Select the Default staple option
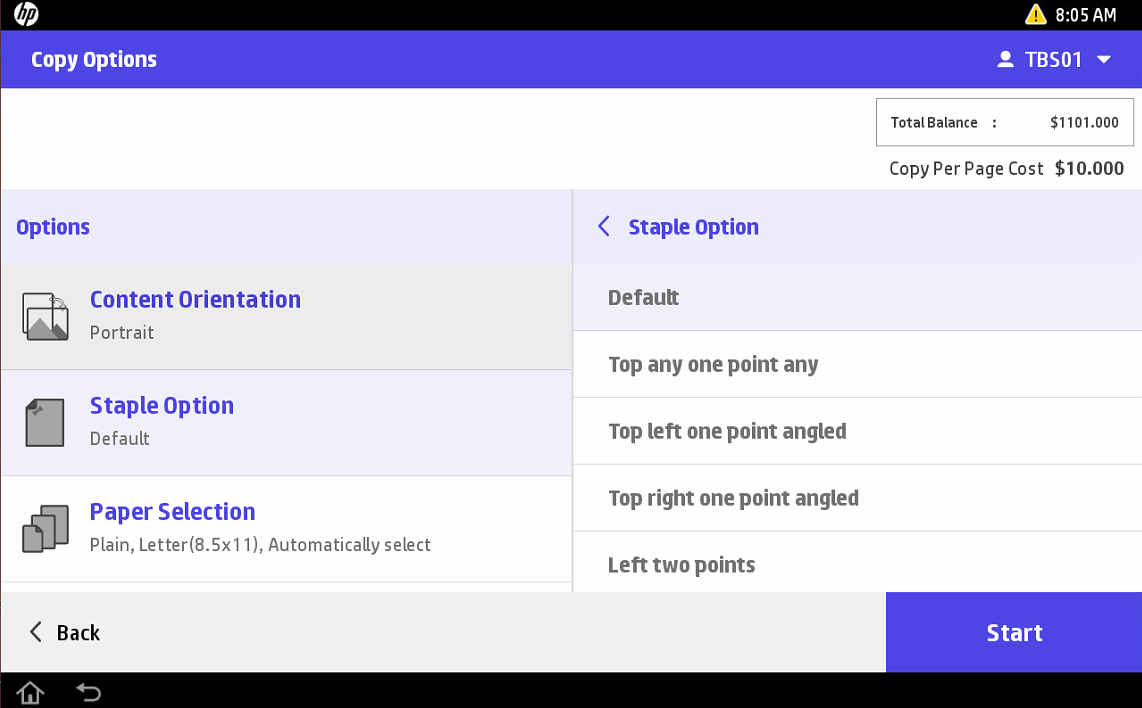 (857, 298)
